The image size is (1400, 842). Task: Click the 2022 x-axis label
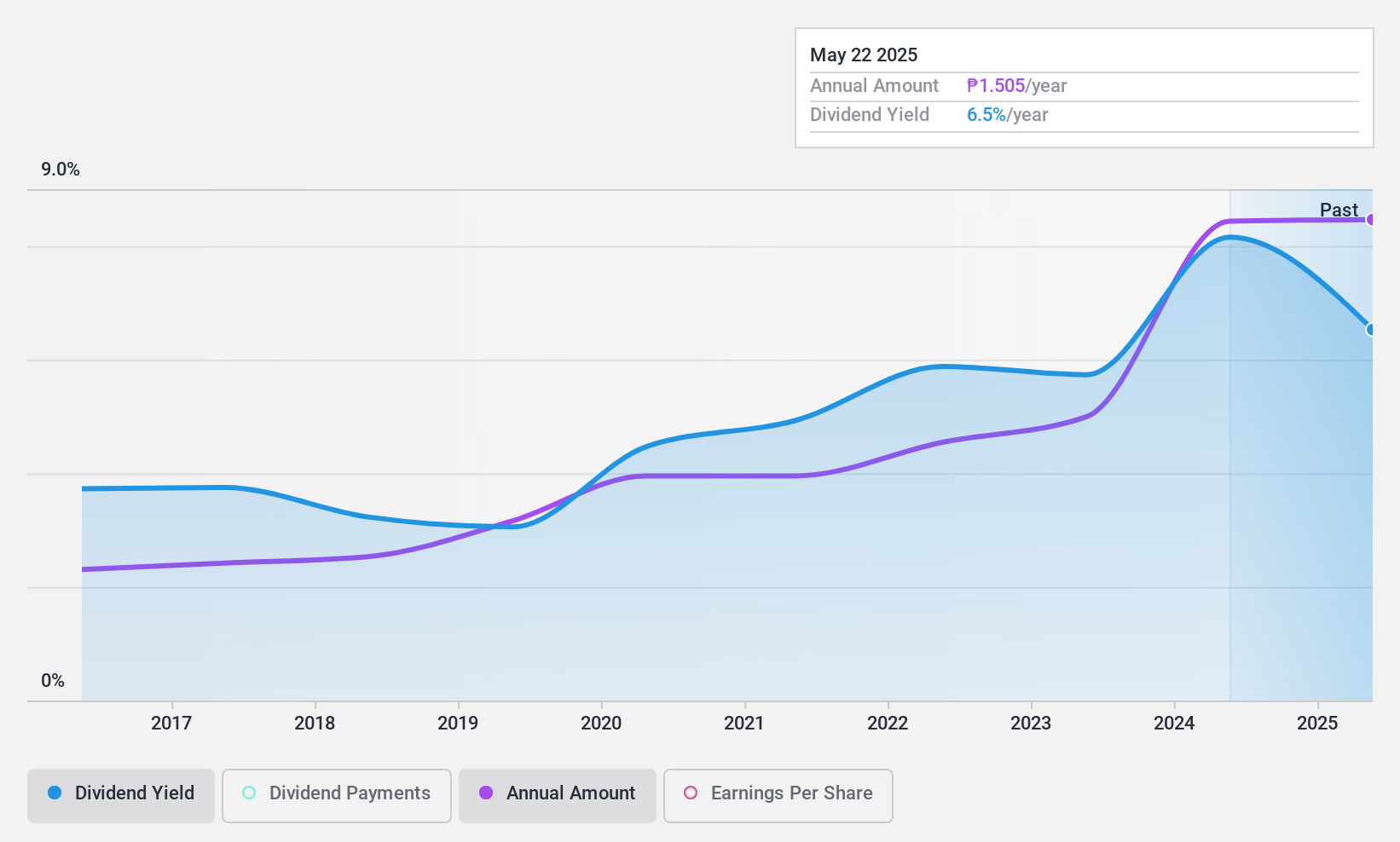point(888,724)
